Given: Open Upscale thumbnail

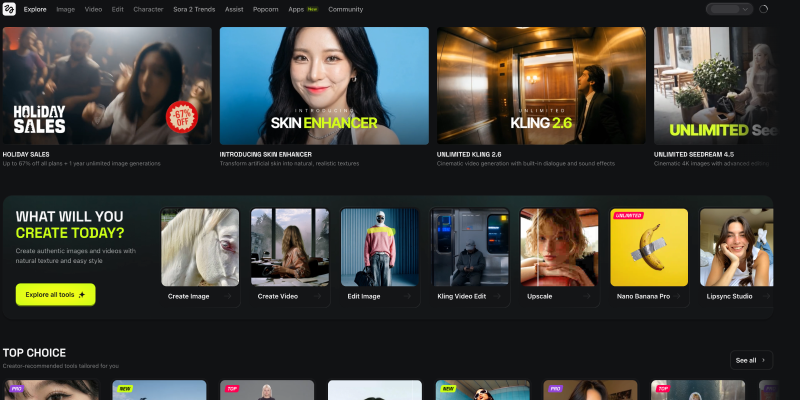Looking at the screenshot, I should pyautogui.click(x=559, y=247).
